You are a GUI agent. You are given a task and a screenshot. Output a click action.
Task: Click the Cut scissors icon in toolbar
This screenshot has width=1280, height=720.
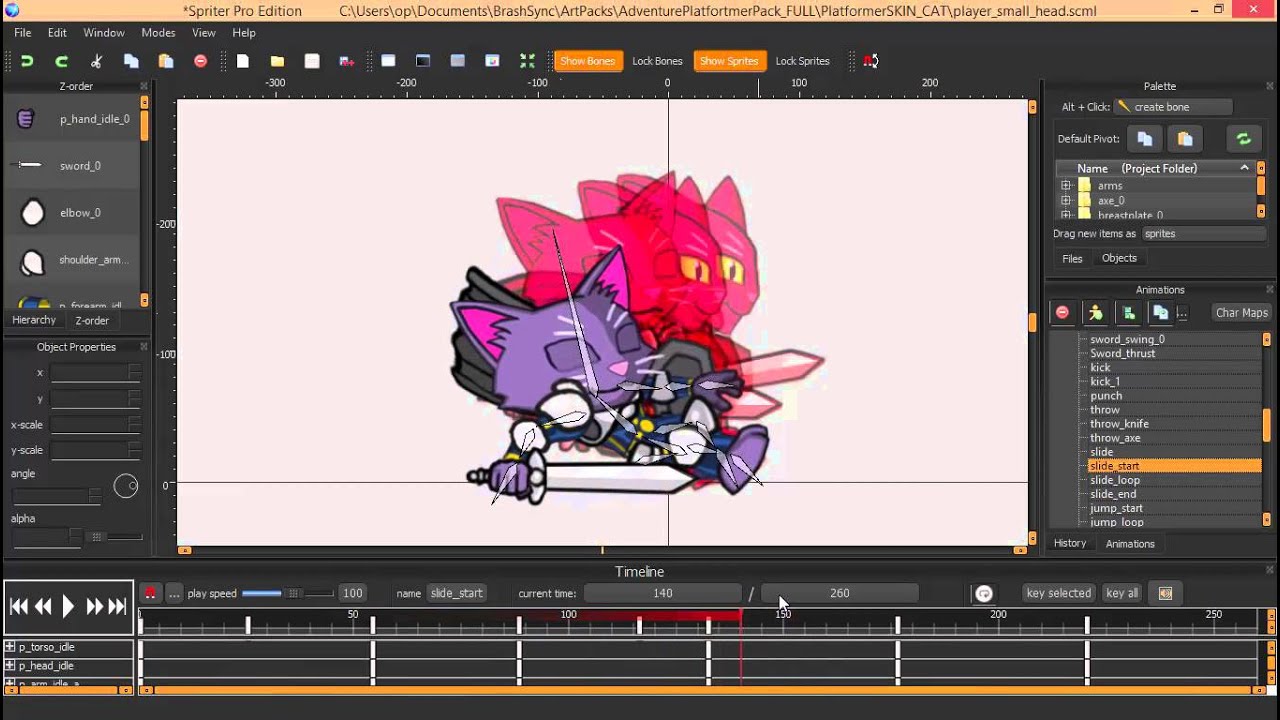[x=96, y=61]
